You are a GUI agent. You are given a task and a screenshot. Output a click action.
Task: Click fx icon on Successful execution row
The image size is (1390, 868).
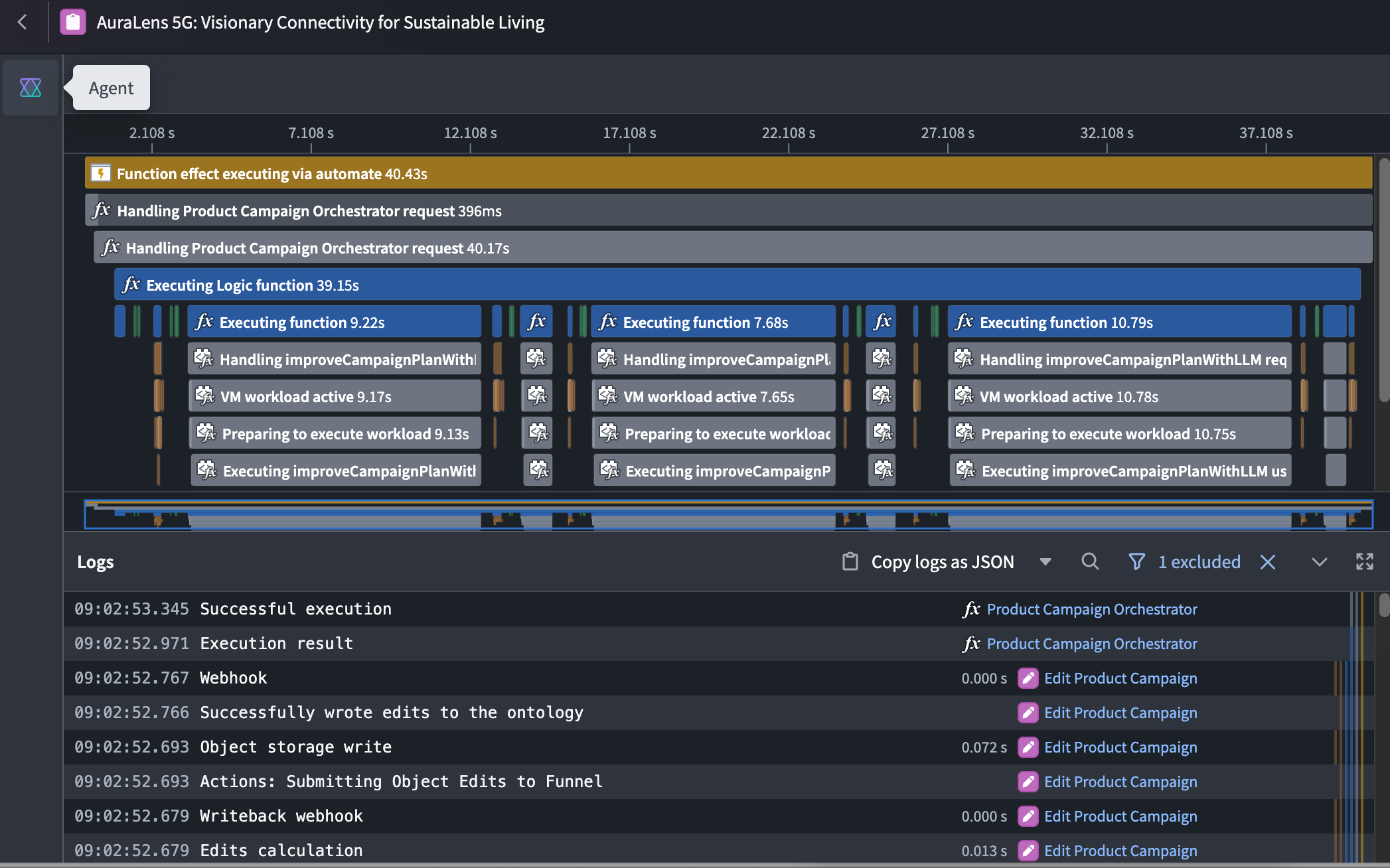(972, 609)
